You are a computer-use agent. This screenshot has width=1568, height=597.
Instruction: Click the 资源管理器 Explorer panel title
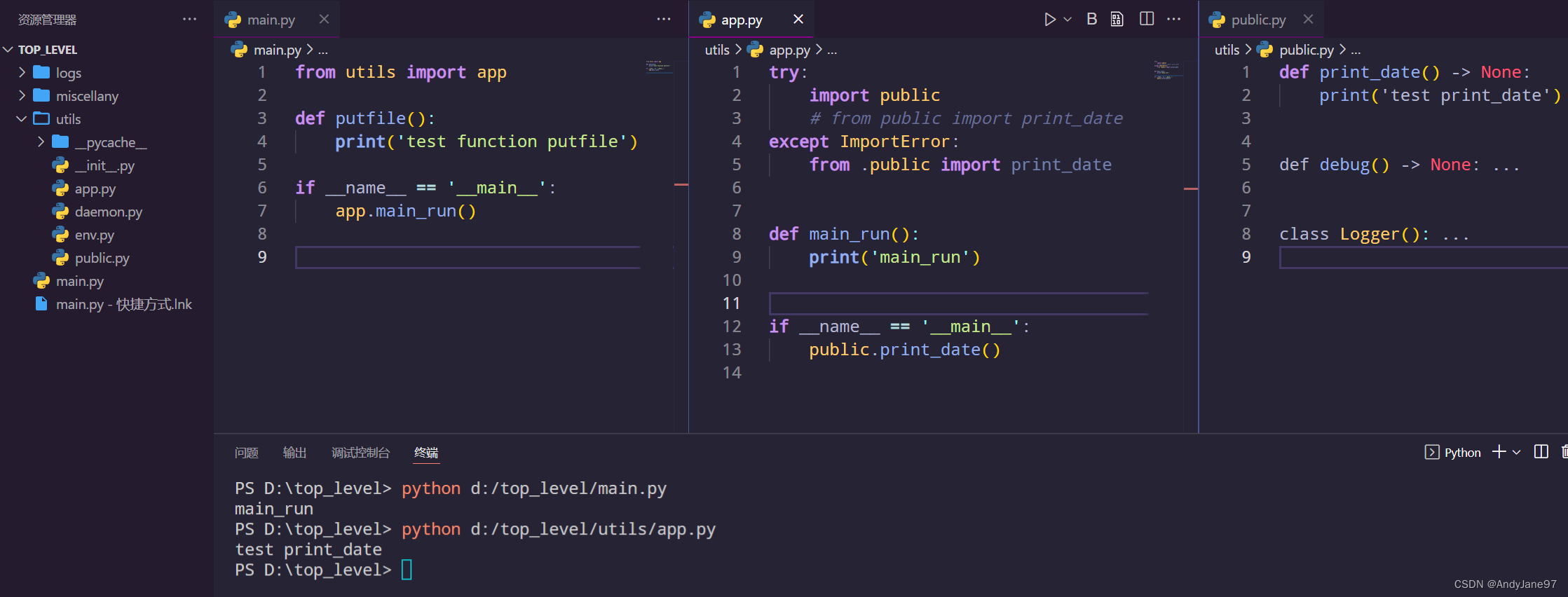tap(47, 20)
